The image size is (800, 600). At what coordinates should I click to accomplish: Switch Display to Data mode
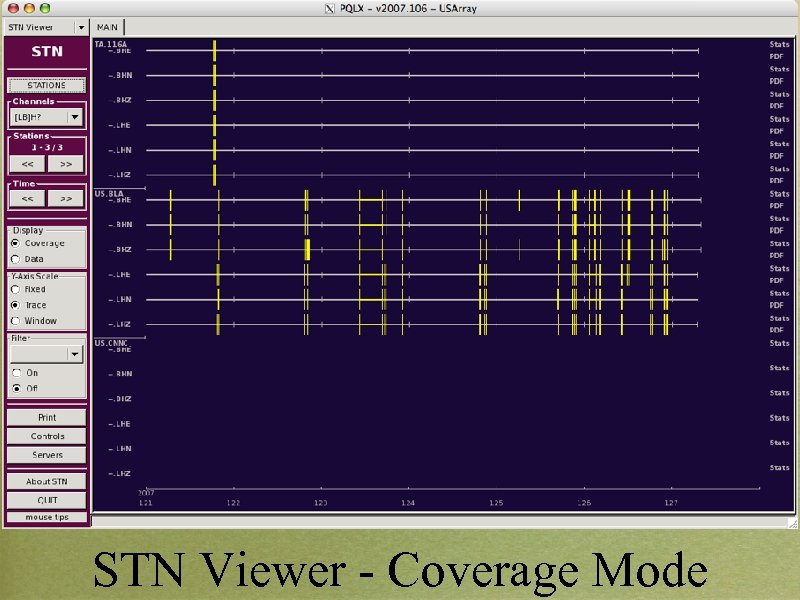click(16, 258)
